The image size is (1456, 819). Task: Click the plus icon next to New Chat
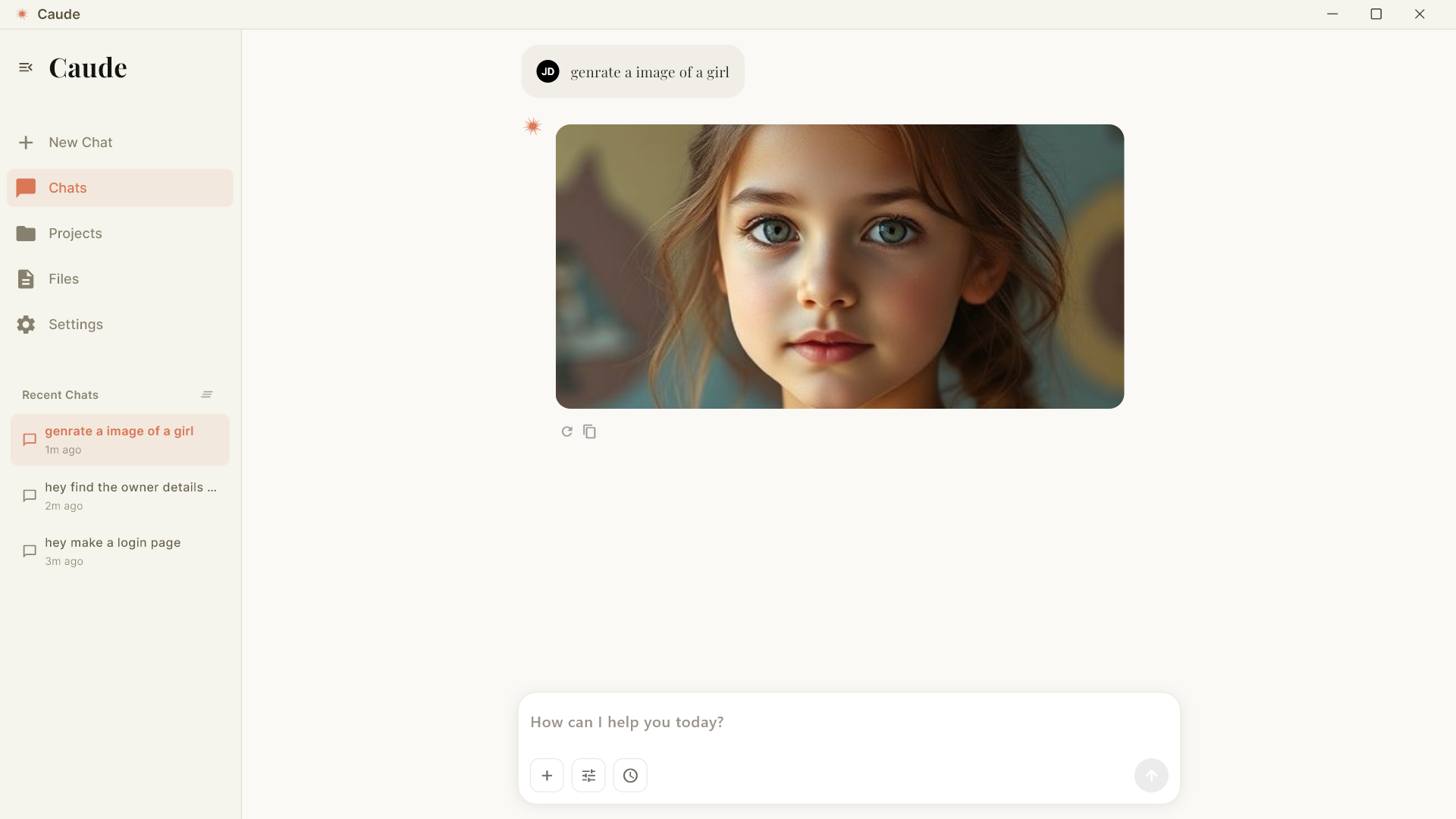(x=26, y=143)
